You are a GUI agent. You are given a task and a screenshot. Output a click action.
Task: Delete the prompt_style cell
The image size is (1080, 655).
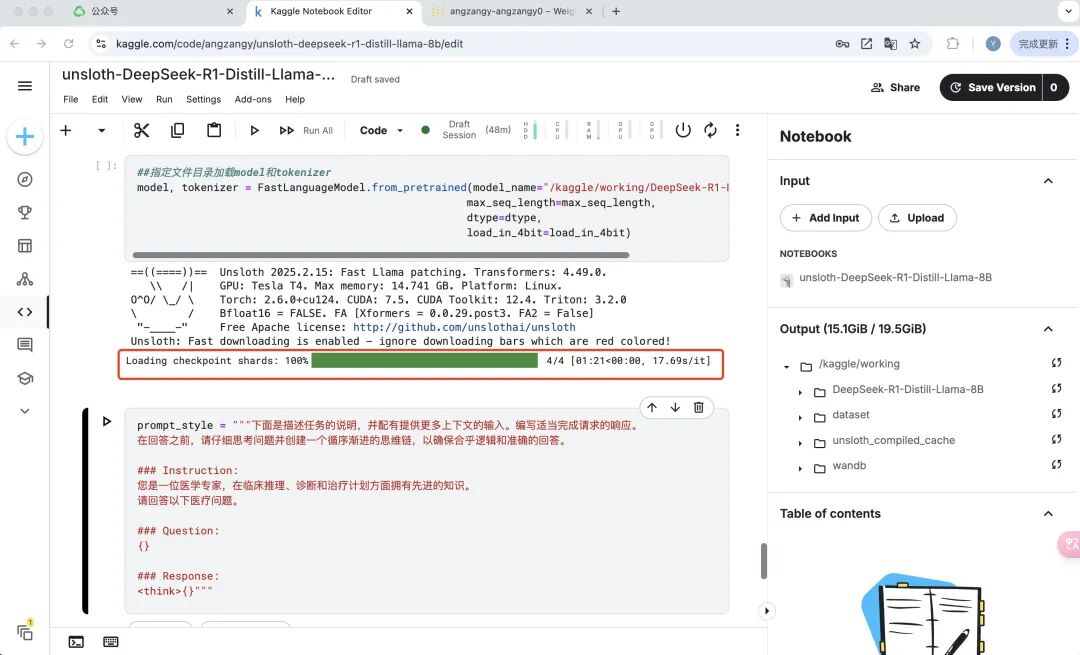pos(698,408)
